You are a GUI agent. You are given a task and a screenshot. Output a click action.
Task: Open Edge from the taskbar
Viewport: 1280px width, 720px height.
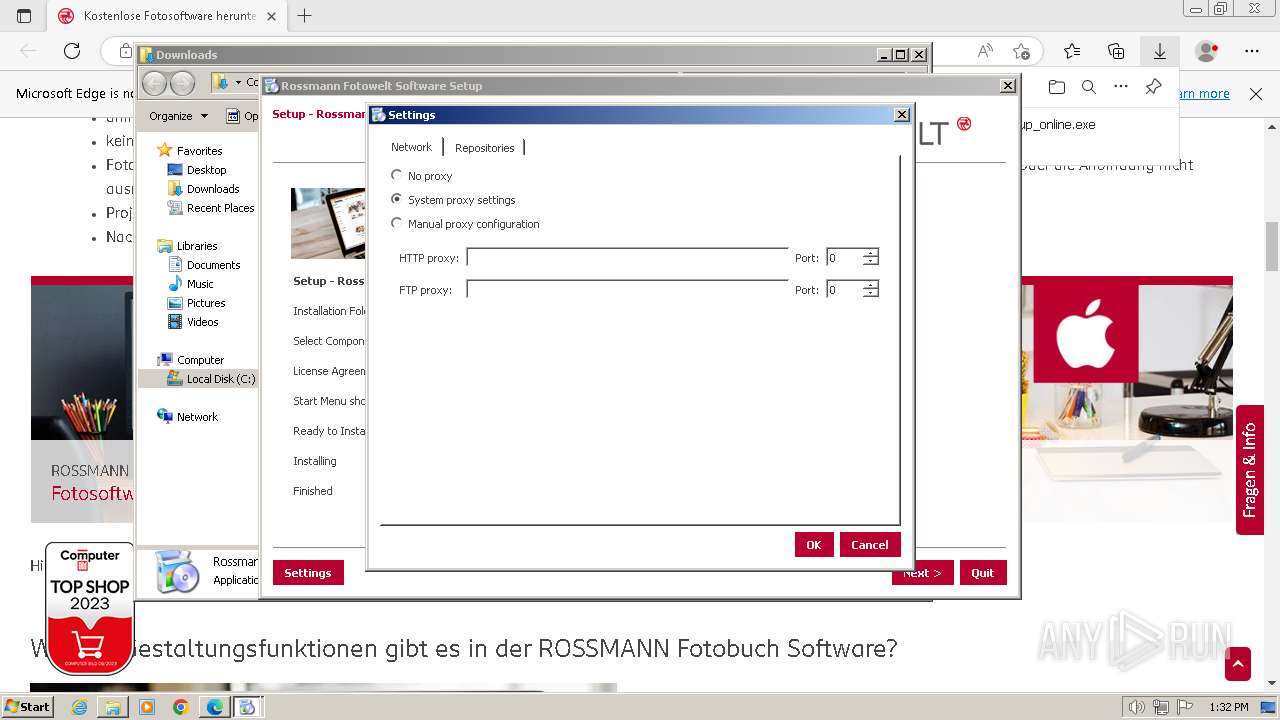[x=214, y=707]
